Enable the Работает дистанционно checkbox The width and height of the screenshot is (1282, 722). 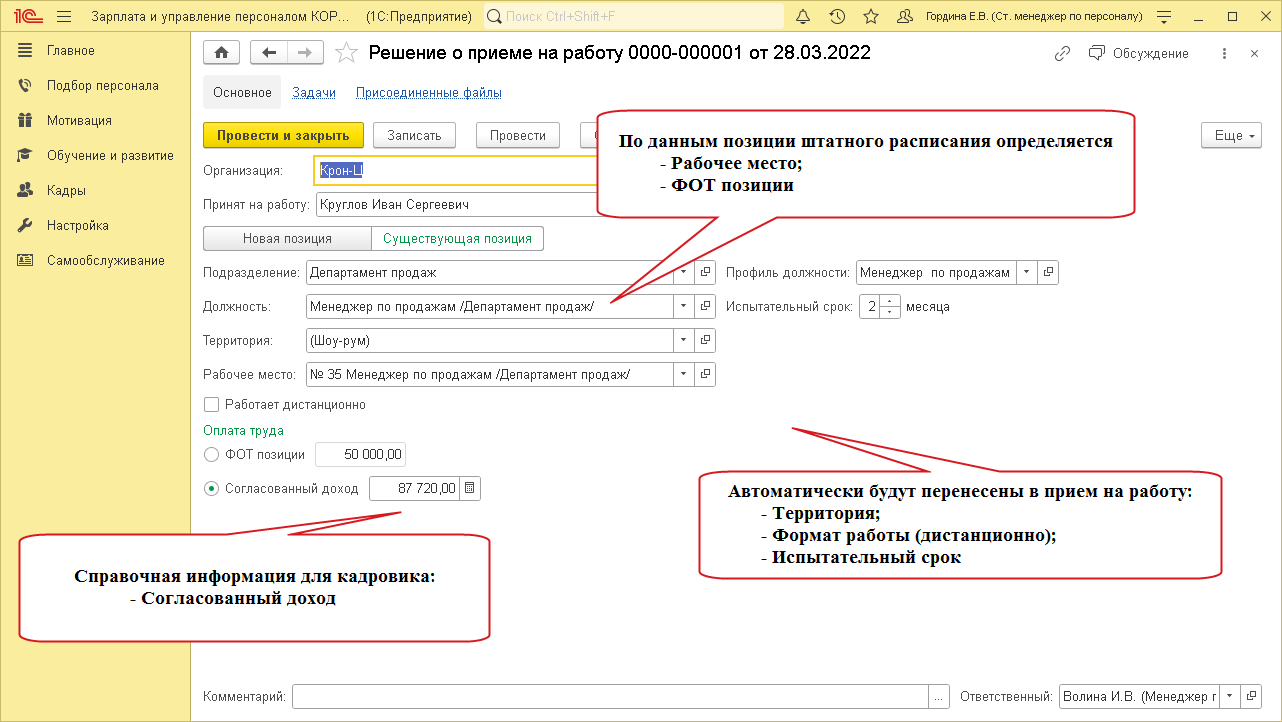coord(211,405)
